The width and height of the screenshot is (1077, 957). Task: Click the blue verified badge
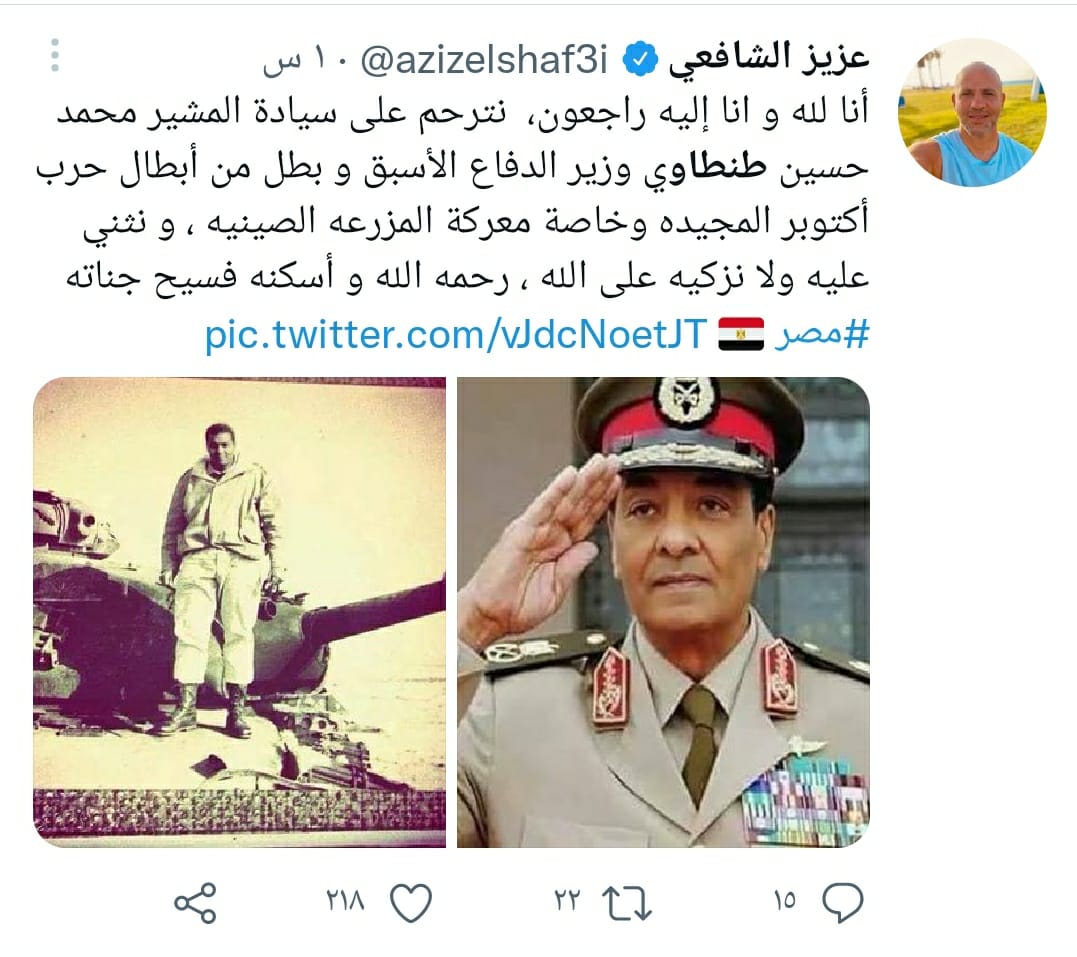[x=640, y=60]
